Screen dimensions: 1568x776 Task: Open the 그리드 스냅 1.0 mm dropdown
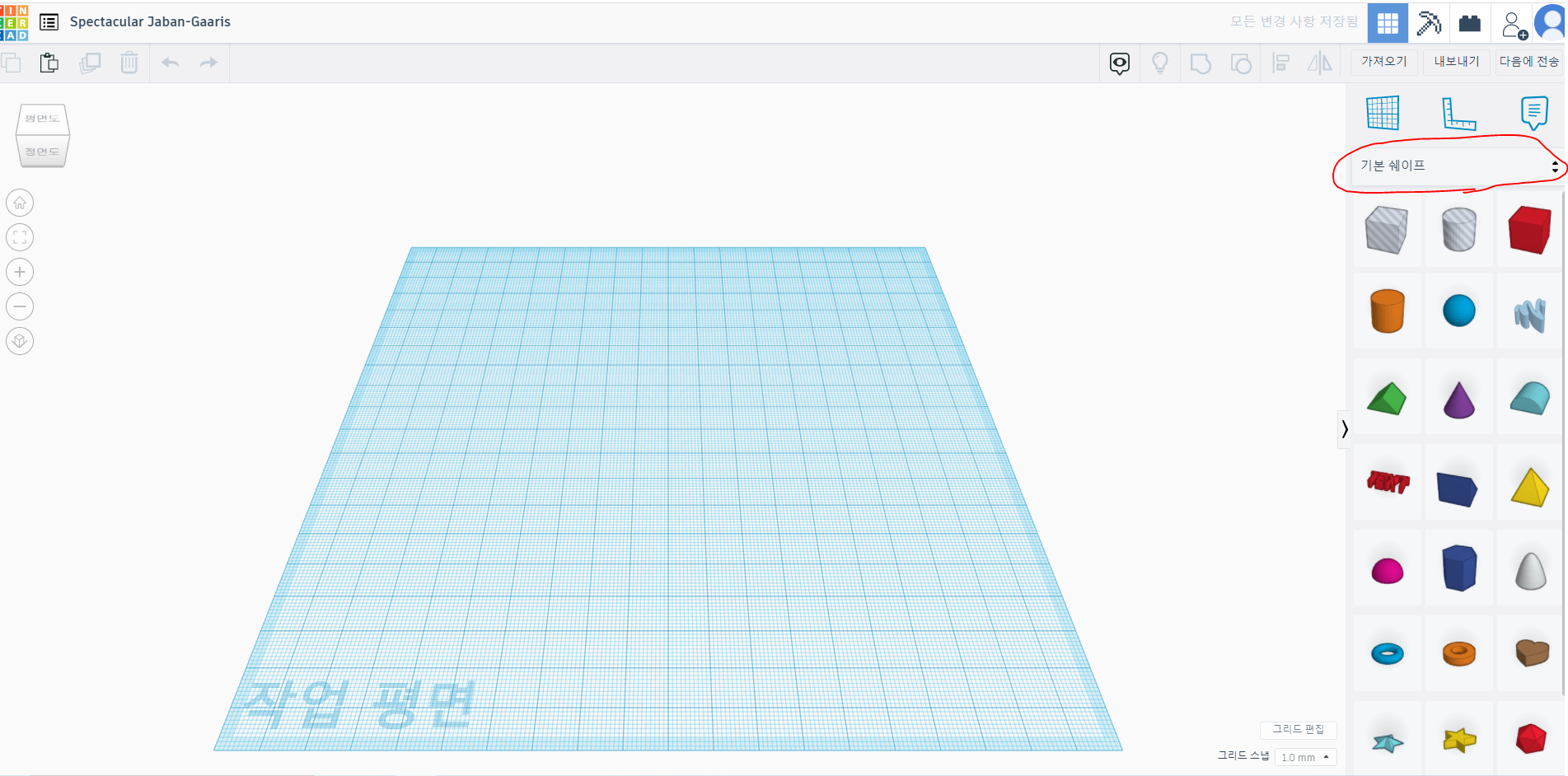point(1305,757)
